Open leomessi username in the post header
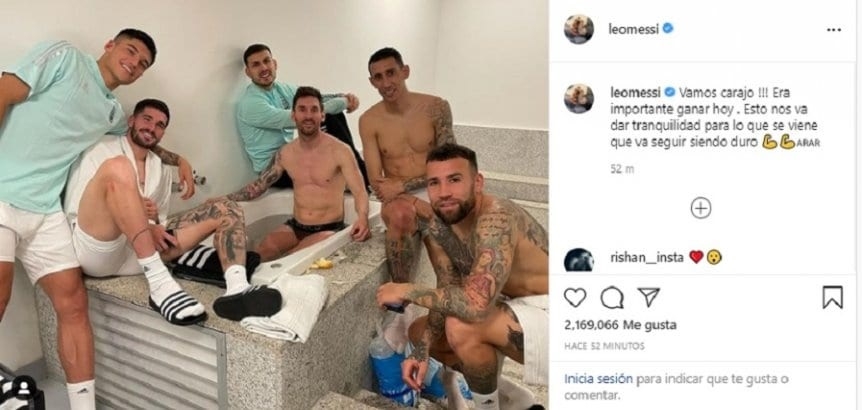Viewport: 862px width, 410px height. click(633, 30)
